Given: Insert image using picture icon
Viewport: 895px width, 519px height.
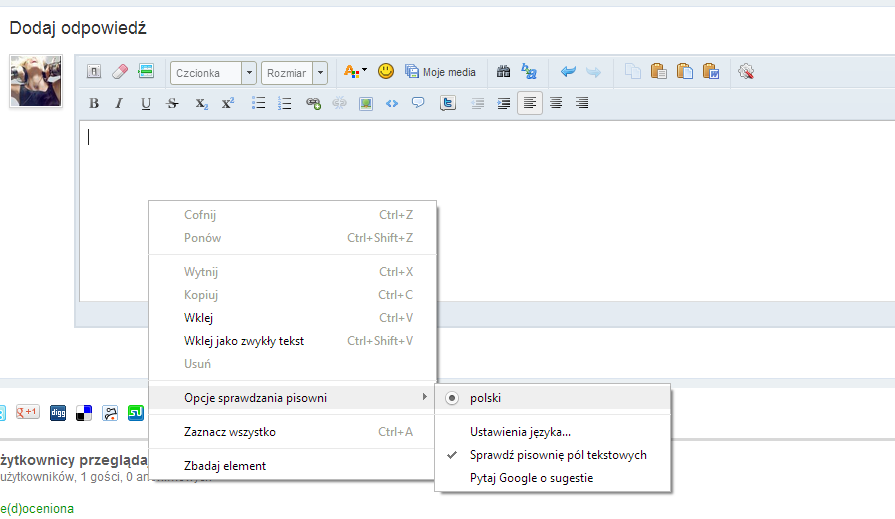Looking at the screenshot, I should pos(366,103).
